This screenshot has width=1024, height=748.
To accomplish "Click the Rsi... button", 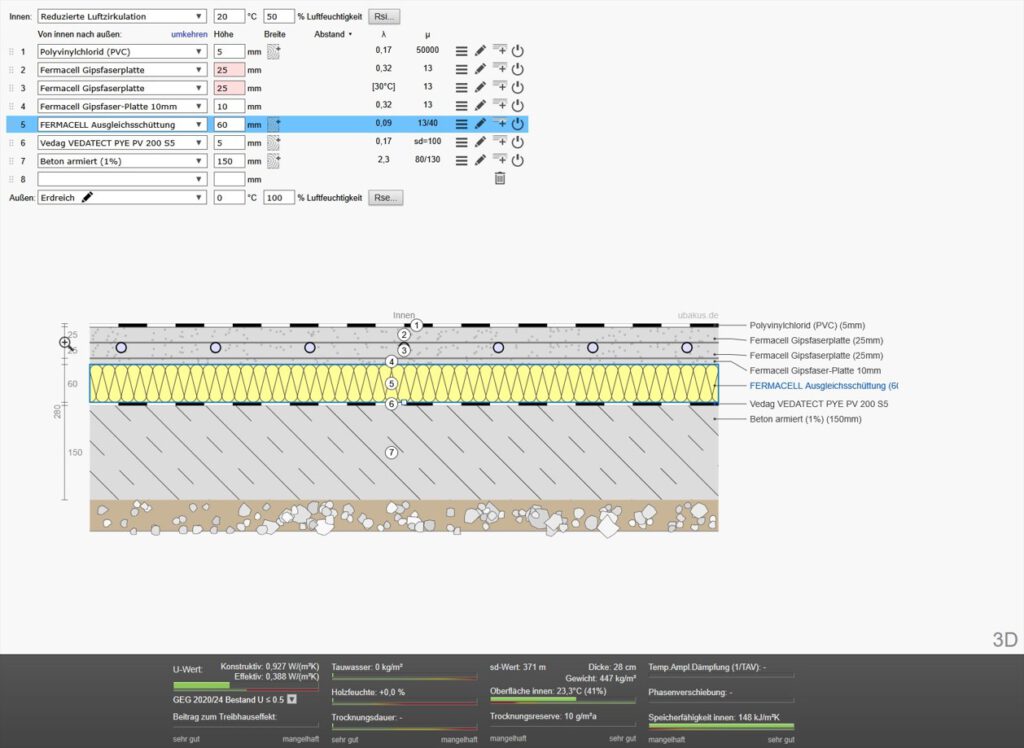I will [x=384, y=16].
